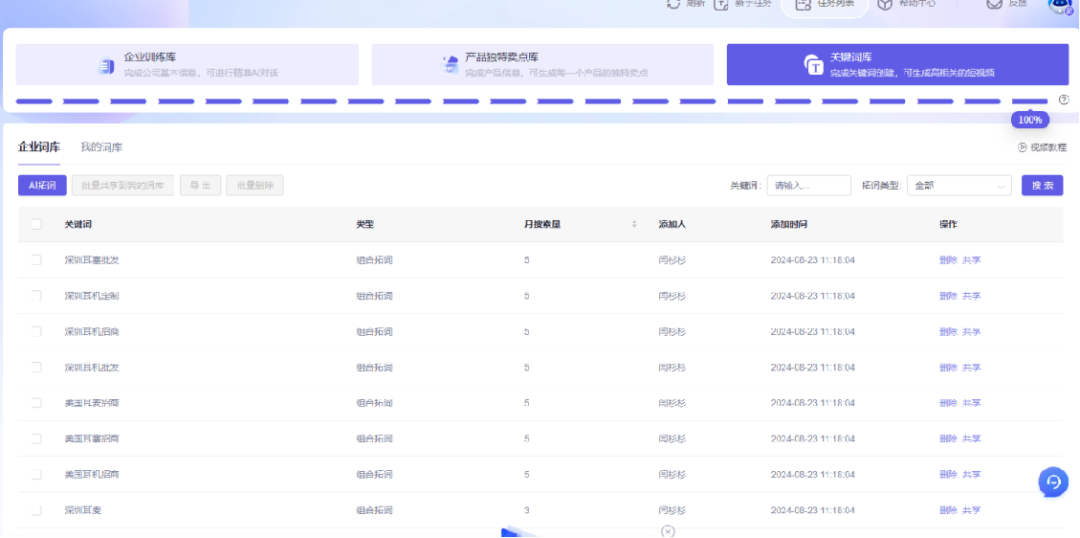
Task: Click 共享 for 深圳耳机批发
Action: click(971, 368)
